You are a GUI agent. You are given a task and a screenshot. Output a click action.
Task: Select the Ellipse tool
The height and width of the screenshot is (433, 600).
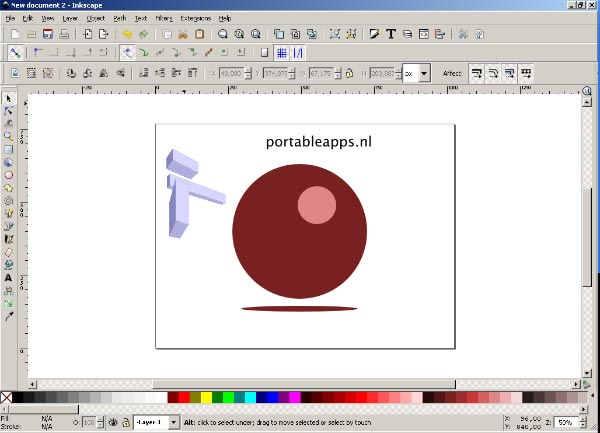tap(9, 174)
